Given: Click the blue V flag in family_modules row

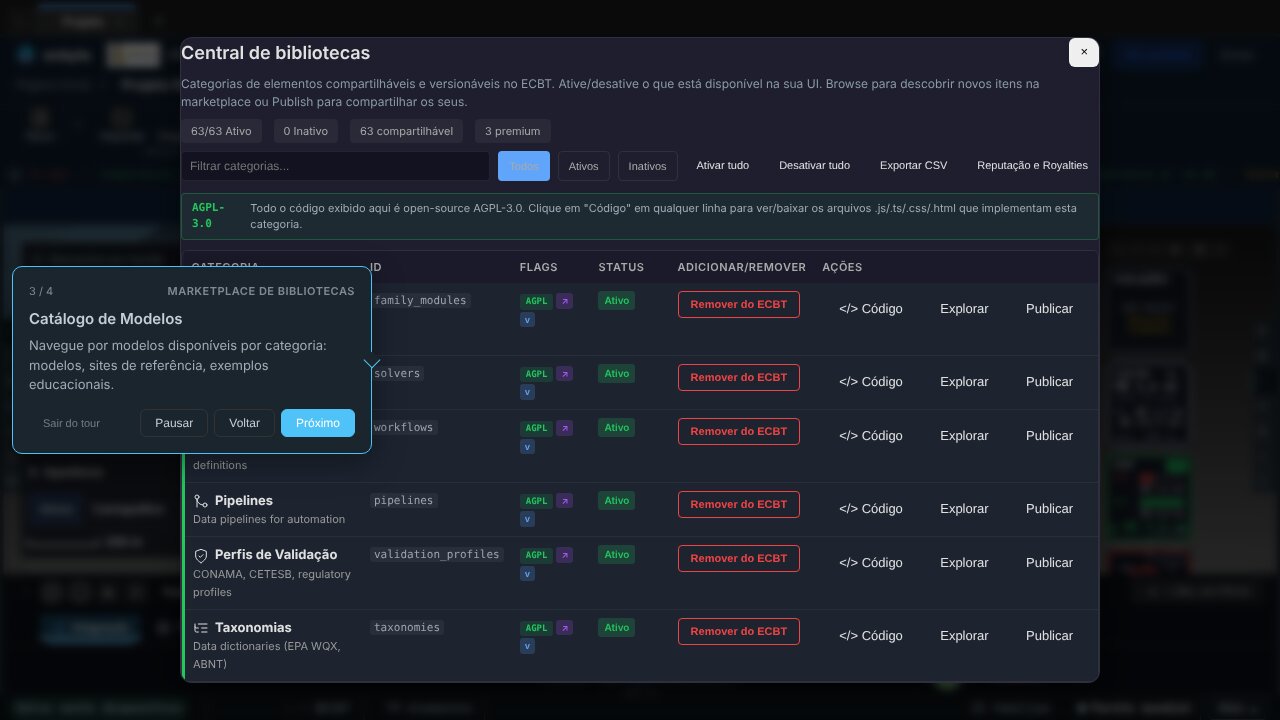Looking at the screenshot, I should 527,320.
